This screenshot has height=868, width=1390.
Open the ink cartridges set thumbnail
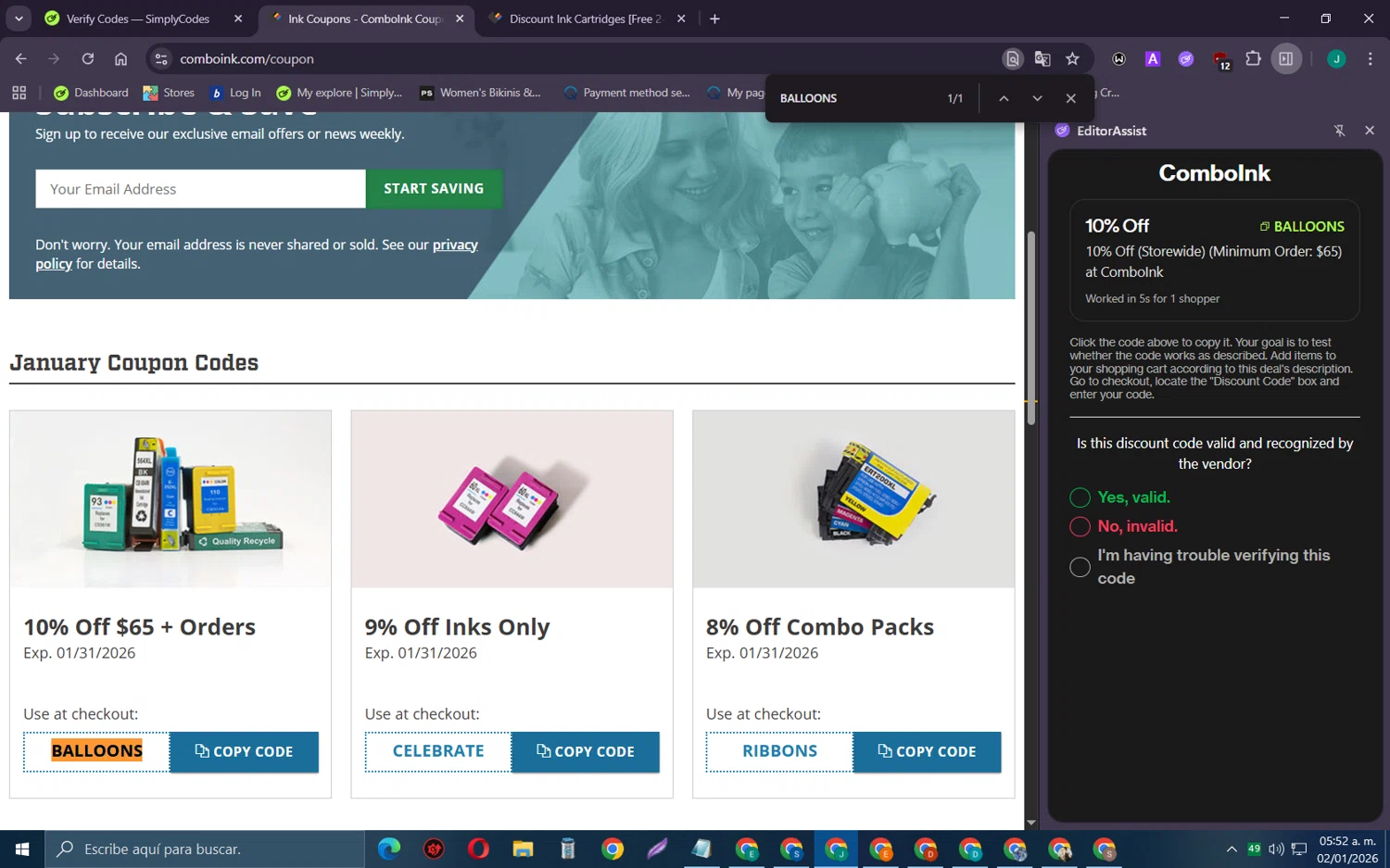click(x=171, y=499)
